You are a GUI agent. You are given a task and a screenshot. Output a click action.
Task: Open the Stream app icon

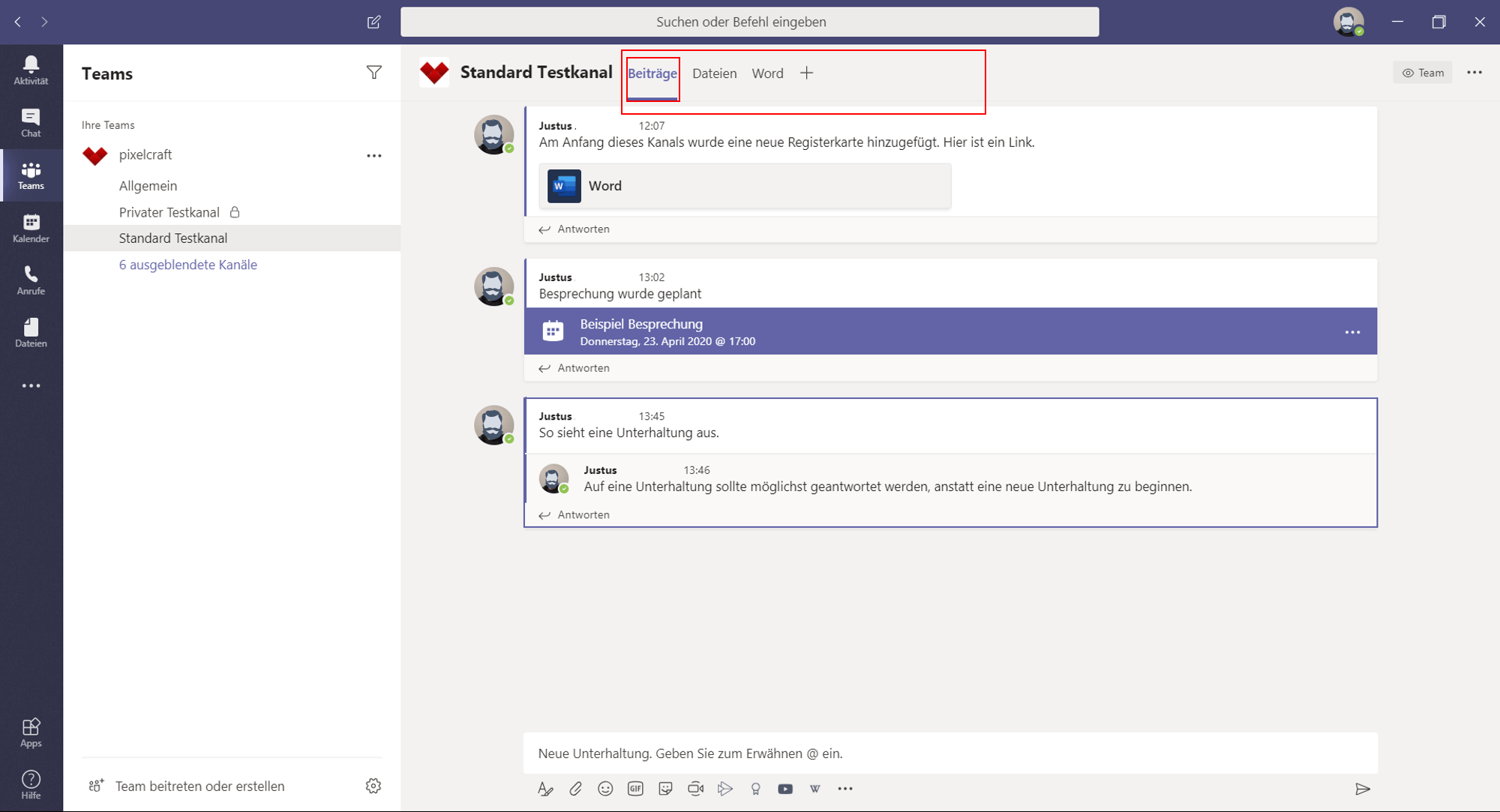[725, 789]
